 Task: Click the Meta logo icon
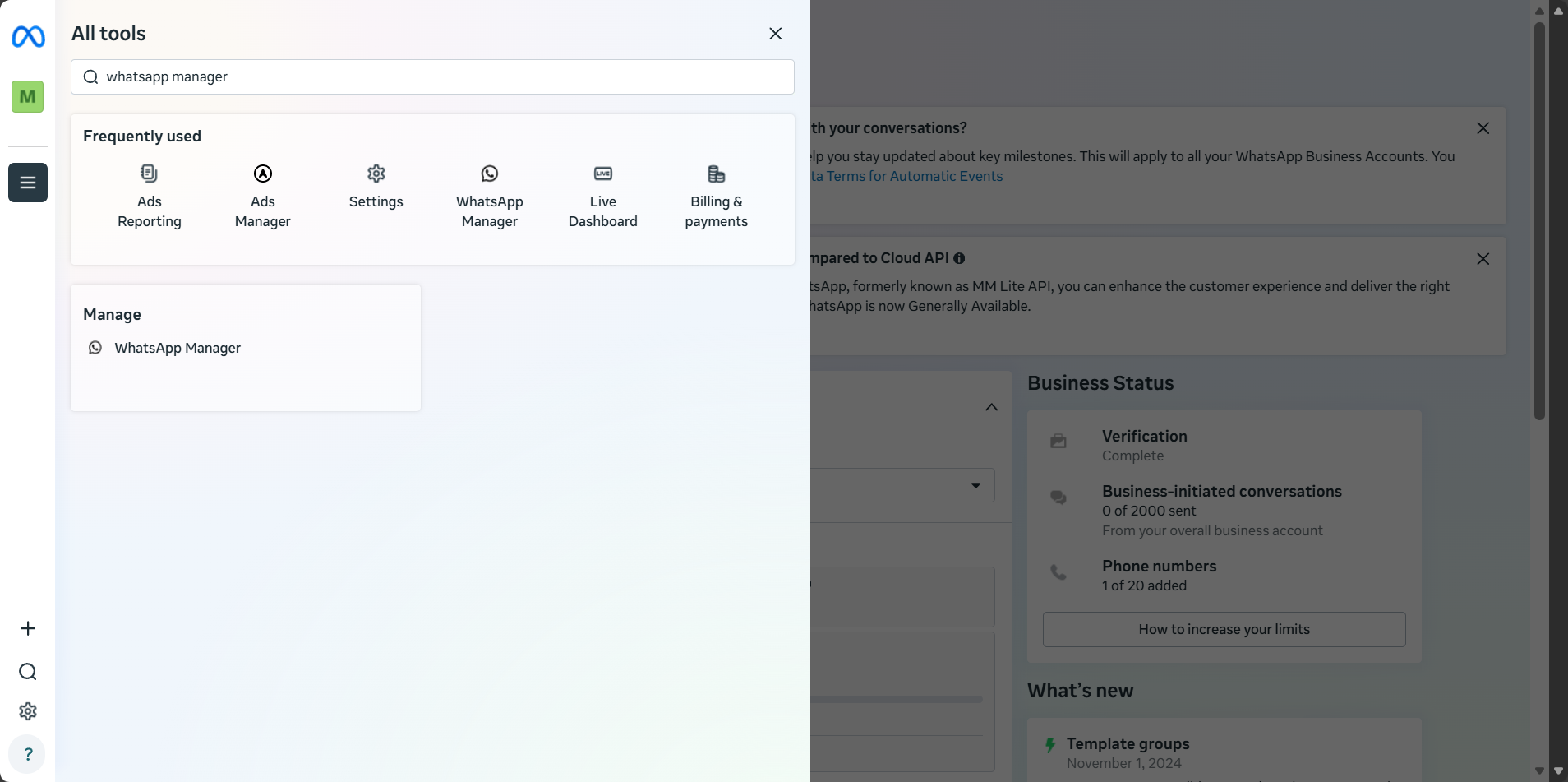point(28,36)
